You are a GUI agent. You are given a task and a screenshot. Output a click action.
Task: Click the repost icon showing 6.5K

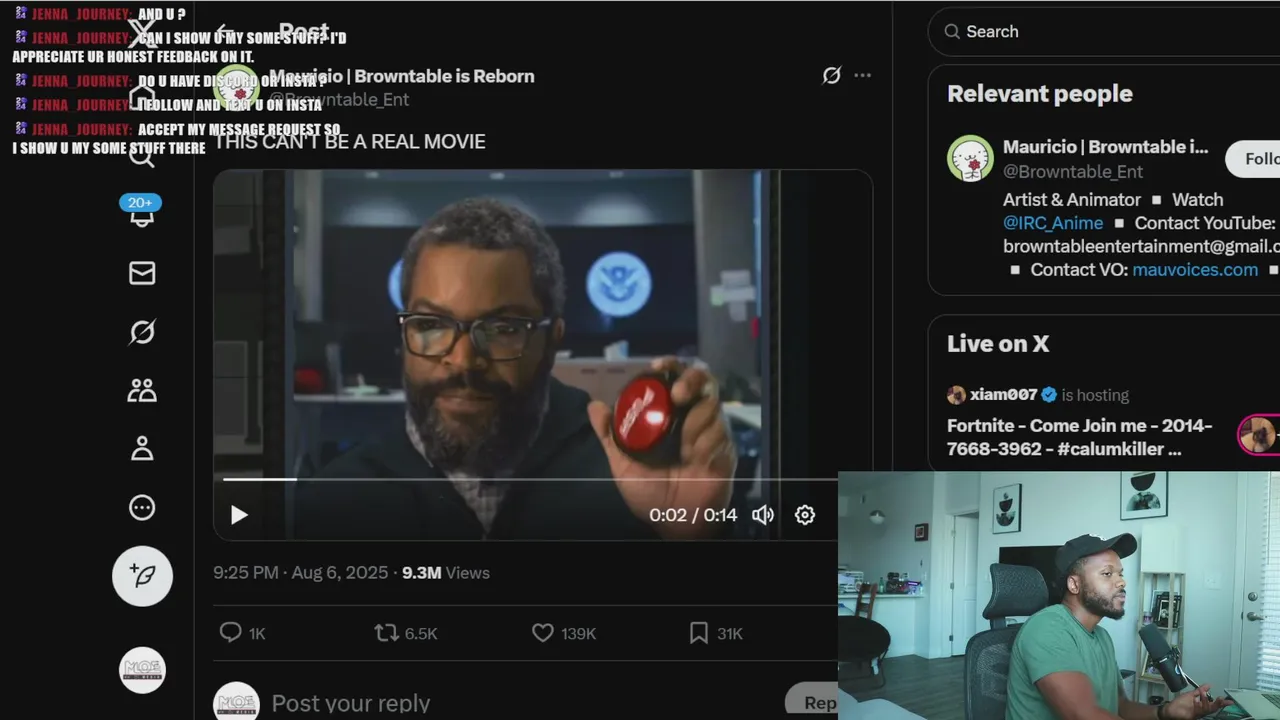click(405, 633)
